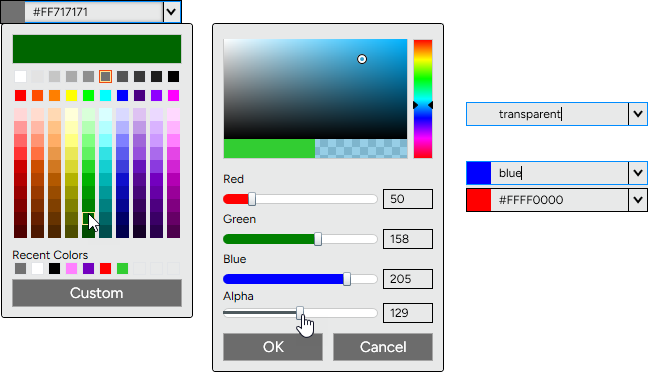Click the gray preview square beside #FF717171
Screen dimensions: 648x372
coord(13,12)
